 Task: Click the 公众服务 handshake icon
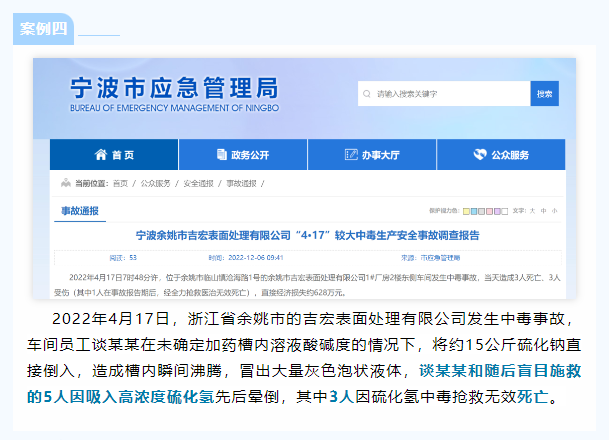point(480,155)
